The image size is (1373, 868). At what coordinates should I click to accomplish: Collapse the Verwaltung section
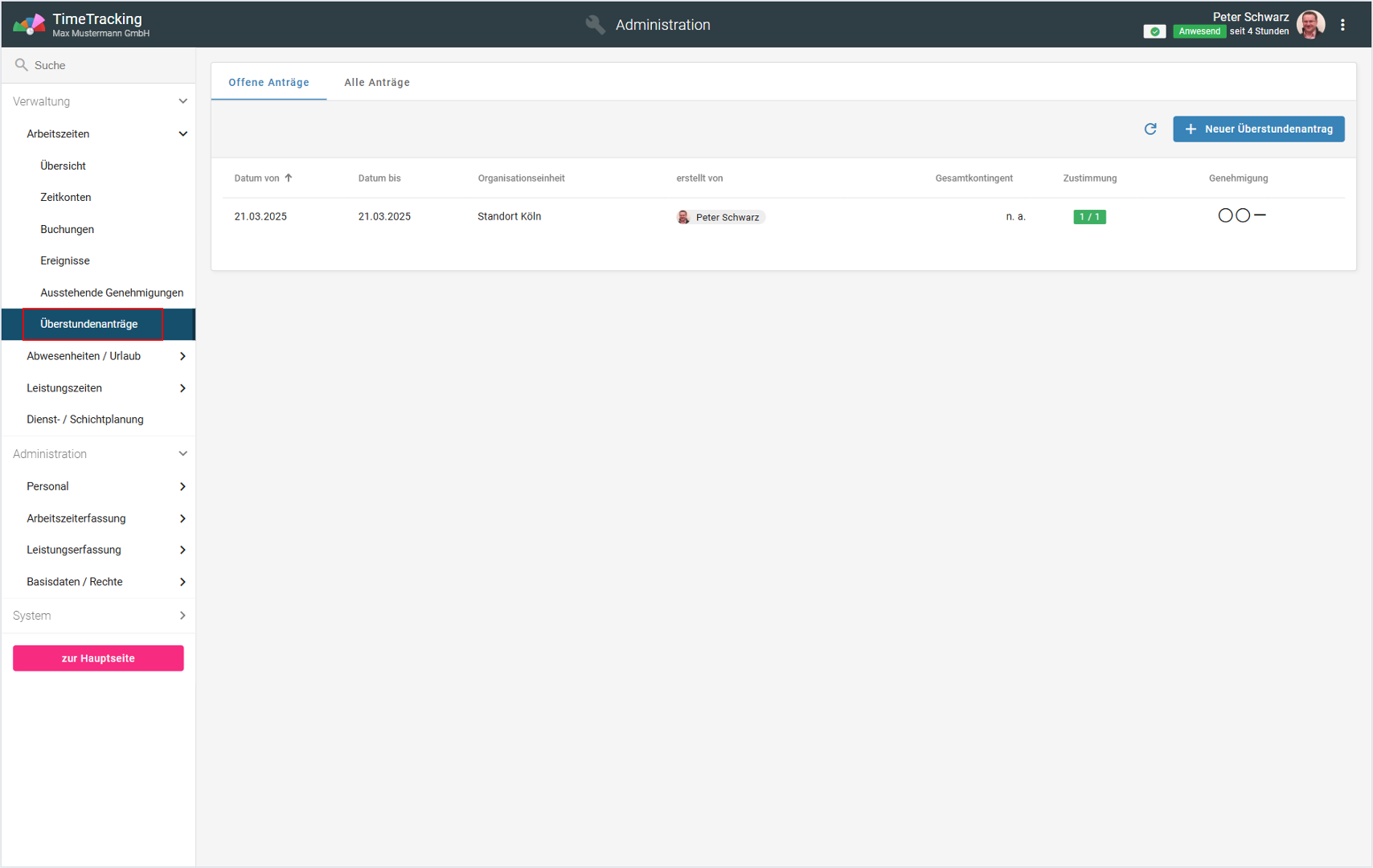pos(182,101)
